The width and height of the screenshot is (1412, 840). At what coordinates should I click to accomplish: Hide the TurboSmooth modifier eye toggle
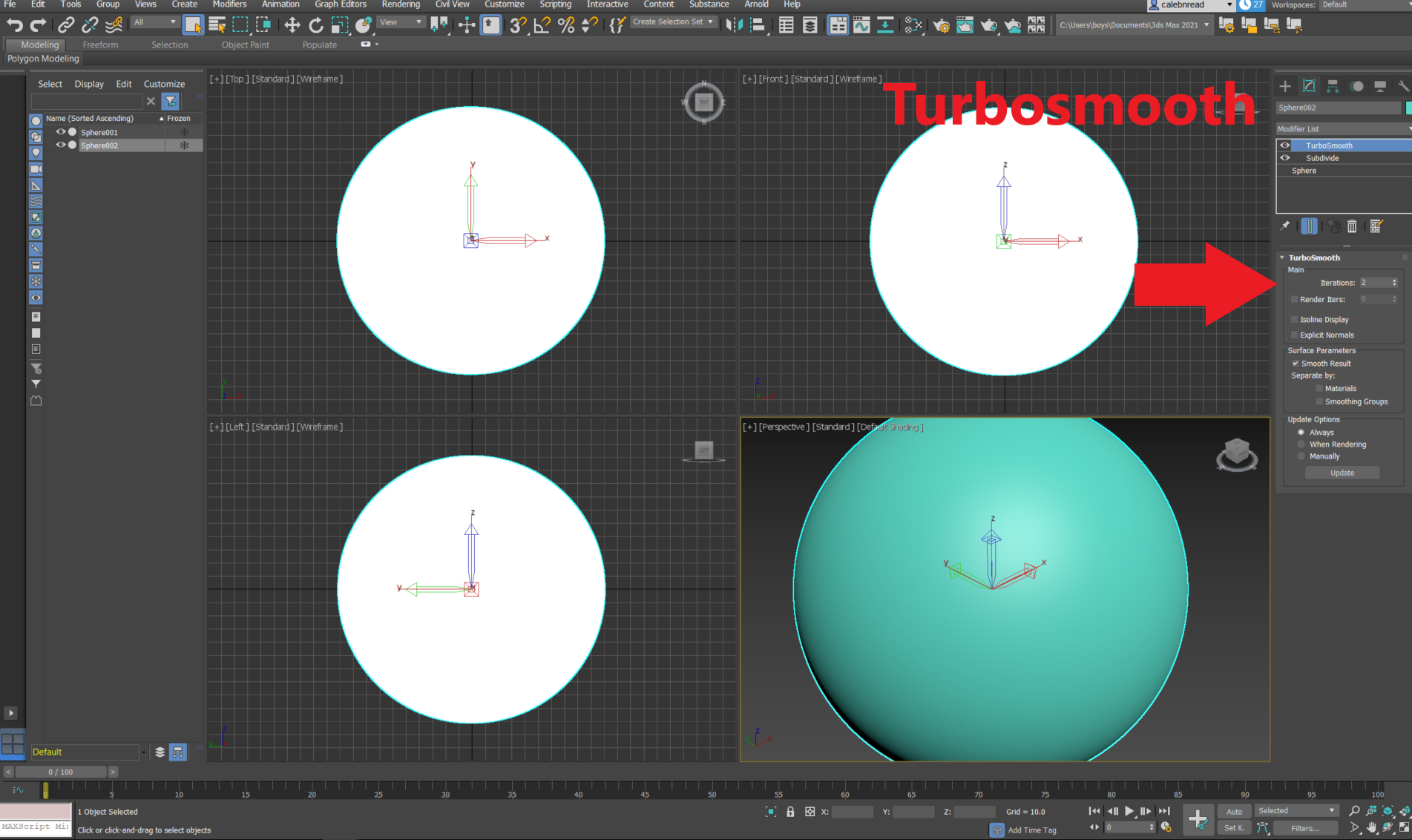point(1284,145)
